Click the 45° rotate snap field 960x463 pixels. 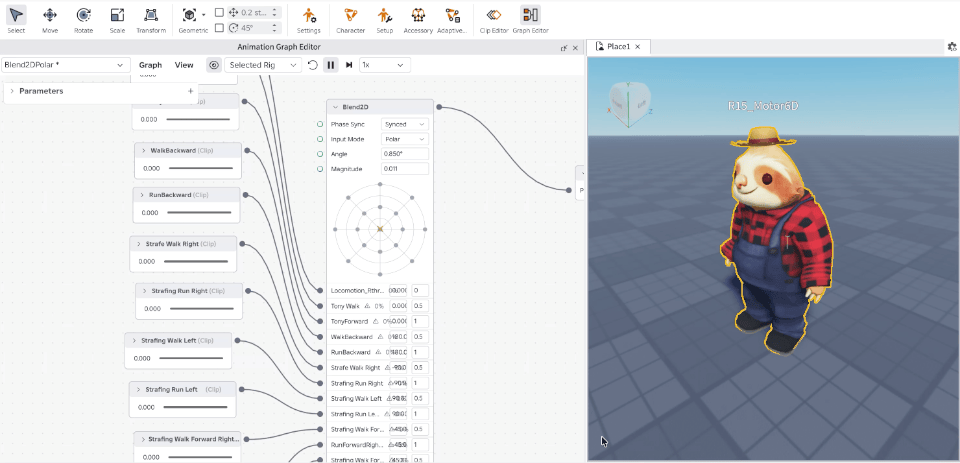(x=253, y=28)
